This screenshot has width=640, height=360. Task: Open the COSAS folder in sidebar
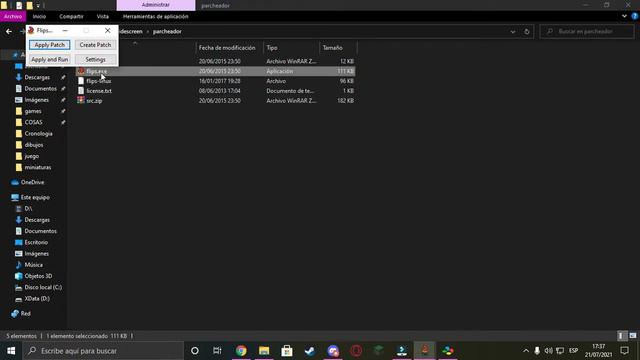[33, 122]
